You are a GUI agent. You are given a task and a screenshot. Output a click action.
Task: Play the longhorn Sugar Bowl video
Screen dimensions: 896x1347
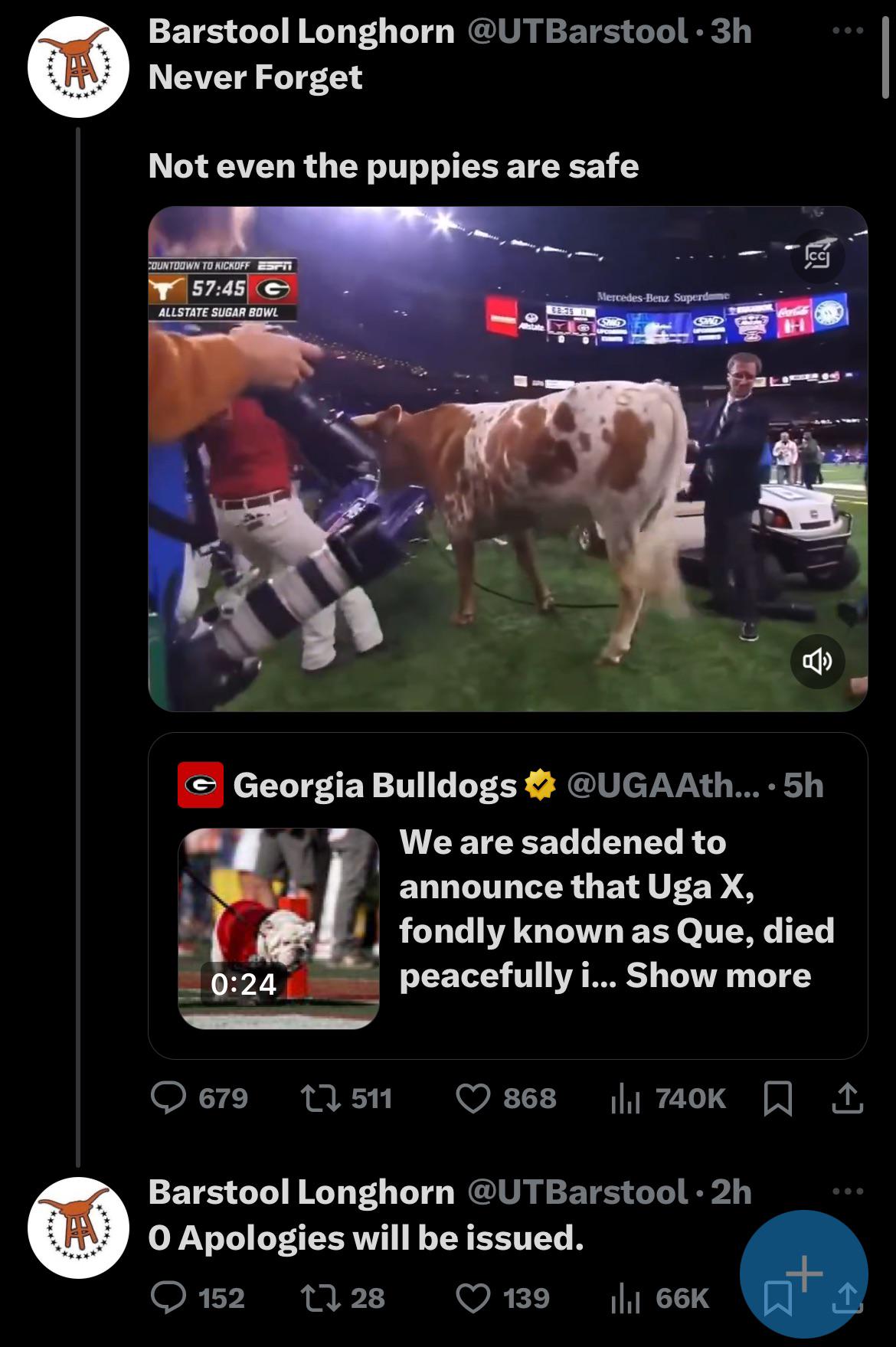click(x=507, y=459)
